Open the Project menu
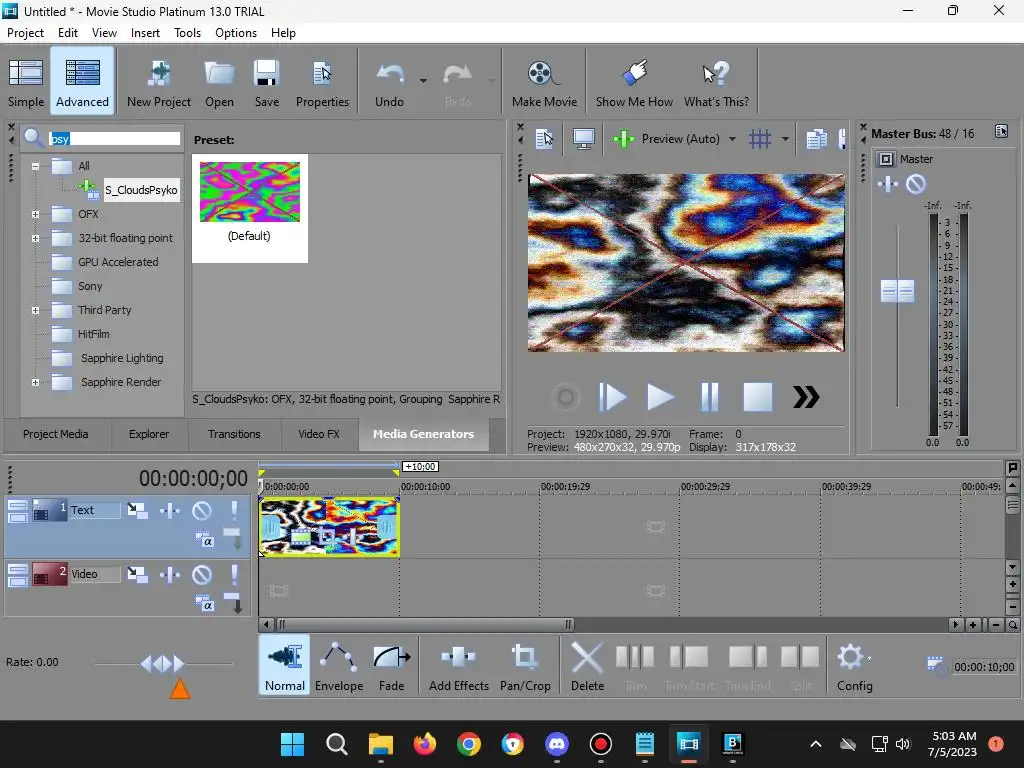 (25, 33)
